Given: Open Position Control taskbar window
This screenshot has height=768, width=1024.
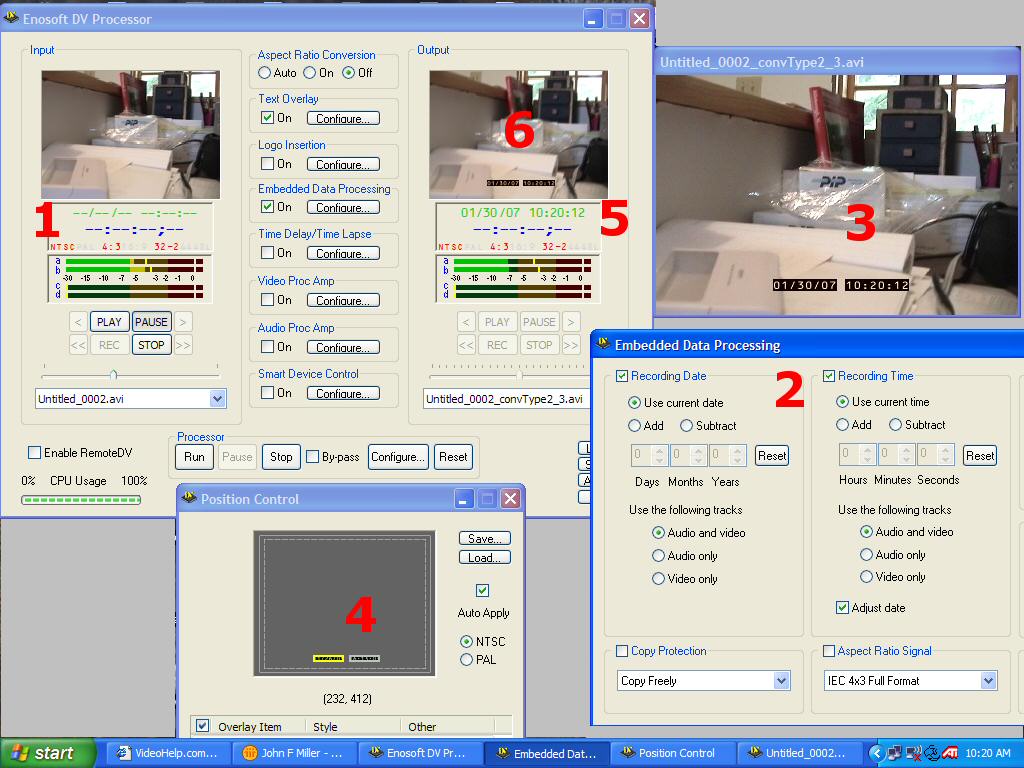Looking at the screenshot, I should [673, 753].
